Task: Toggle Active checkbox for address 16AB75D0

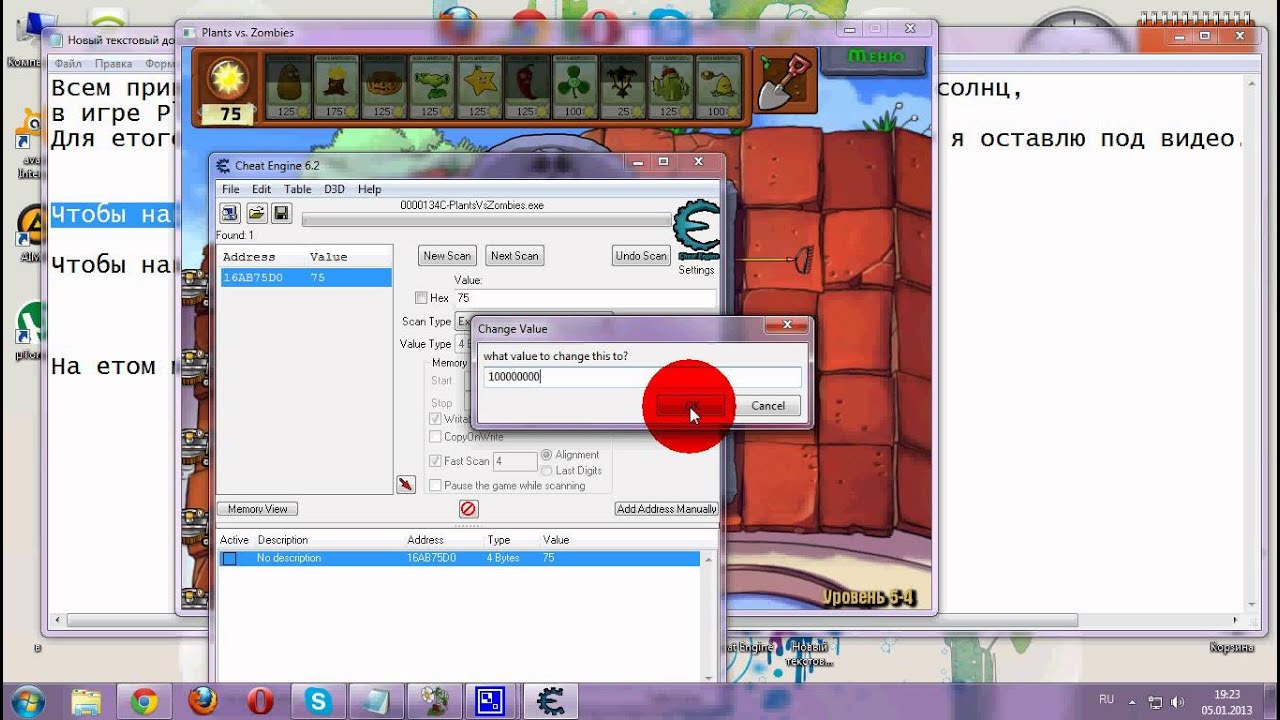Action: tap(229, 558)
